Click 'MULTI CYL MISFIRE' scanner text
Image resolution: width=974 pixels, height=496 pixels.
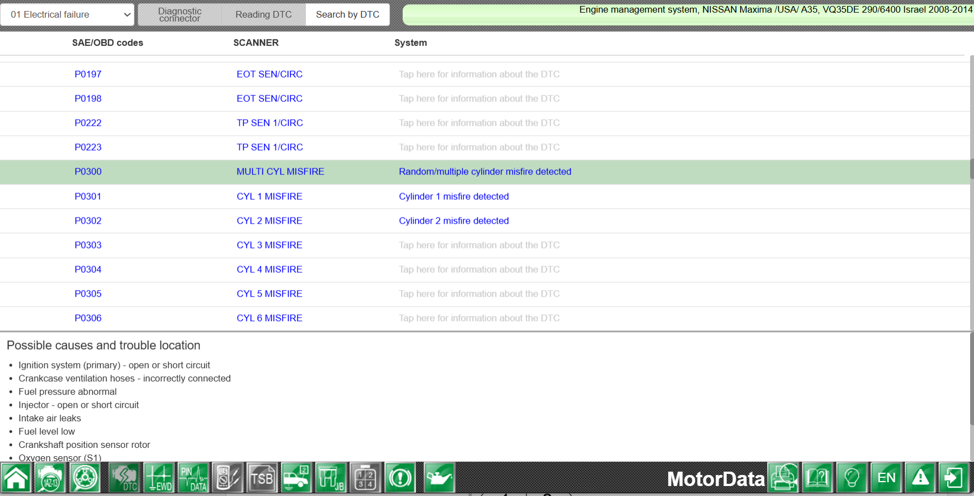280,172
